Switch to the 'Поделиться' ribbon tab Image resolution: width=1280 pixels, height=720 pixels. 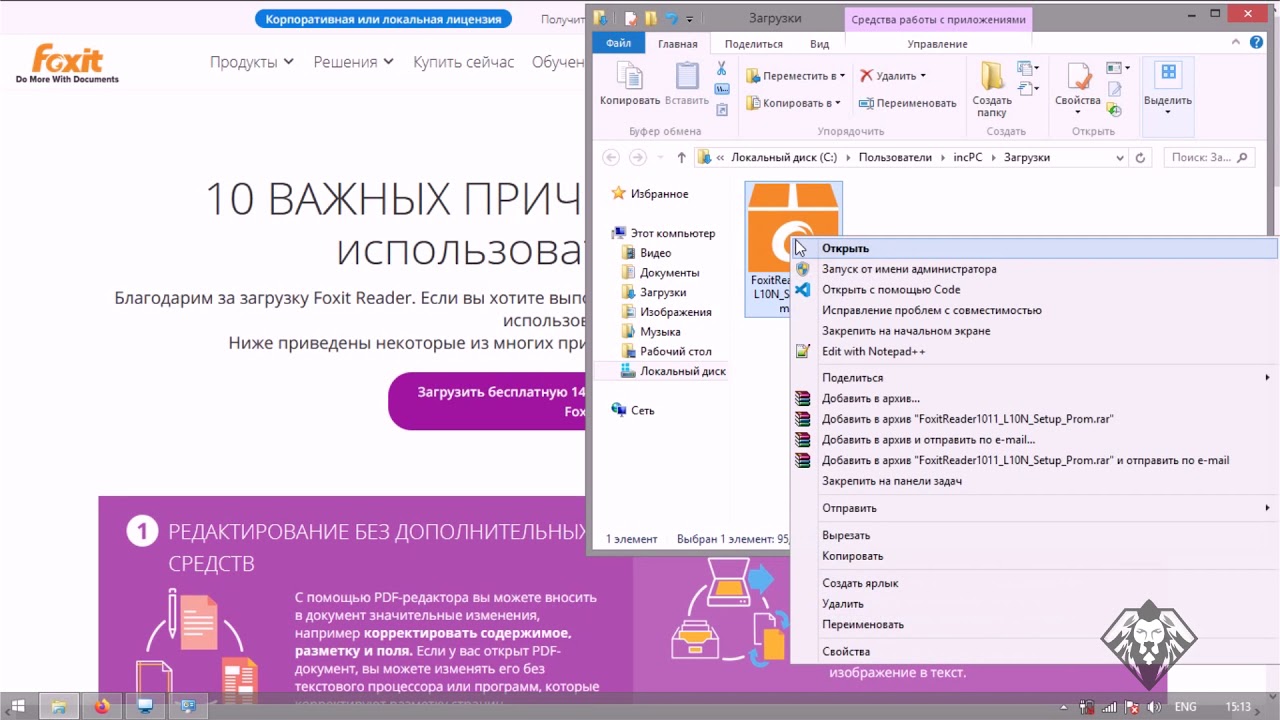click(754, 44)
